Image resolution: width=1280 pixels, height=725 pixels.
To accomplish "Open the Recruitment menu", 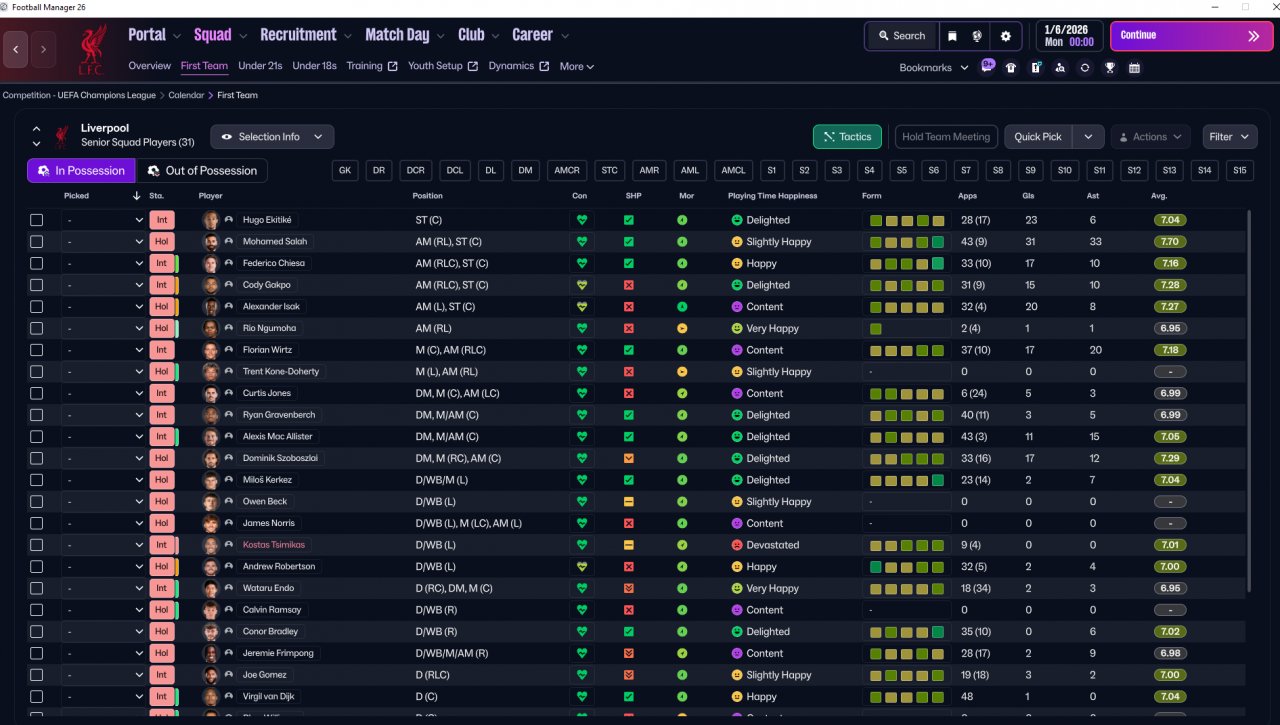I will point(306,35).
